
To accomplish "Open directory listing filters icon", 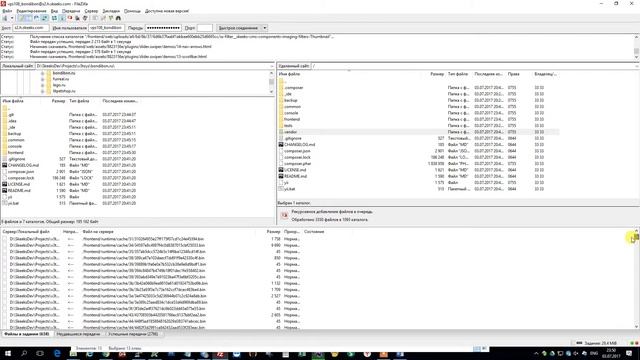I will point(95,18).
